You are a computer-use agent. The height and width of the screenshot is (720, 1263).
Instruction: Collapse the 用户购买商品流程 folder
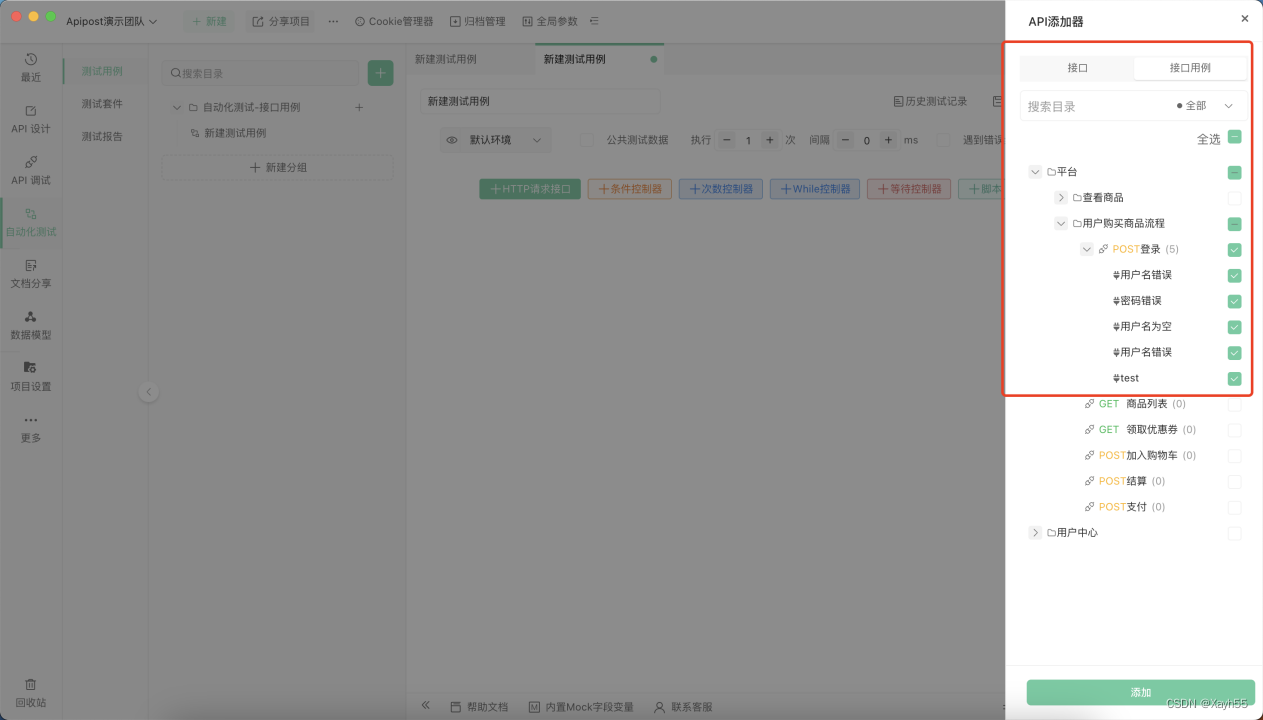click(x=1061, y=223)
